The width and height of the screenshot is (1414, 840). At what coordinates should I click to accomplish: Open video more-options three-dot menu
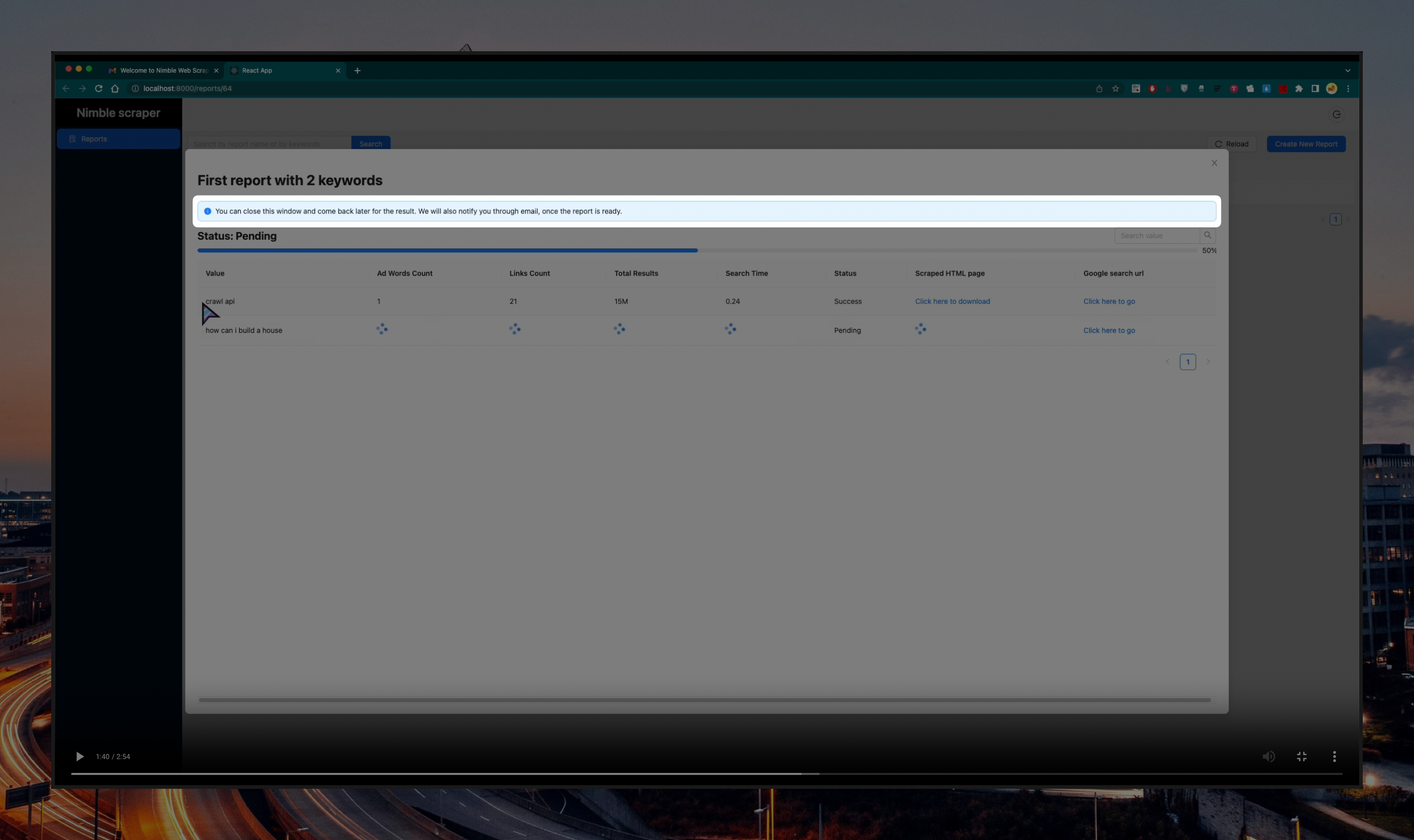click(x=1334, y=756)
